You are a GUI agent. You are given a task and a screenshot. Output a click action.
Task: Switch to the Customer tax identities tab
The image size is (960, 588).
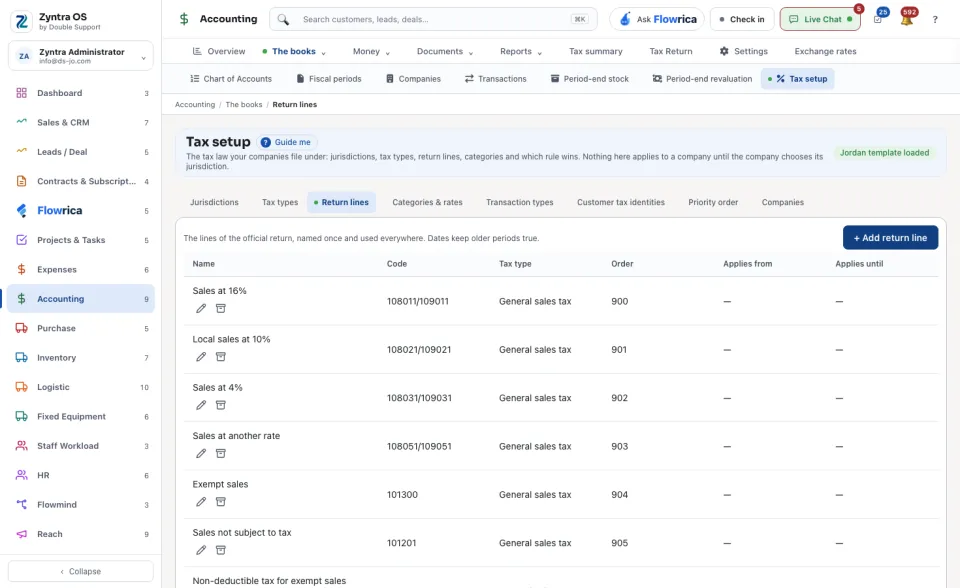(620, 202)
